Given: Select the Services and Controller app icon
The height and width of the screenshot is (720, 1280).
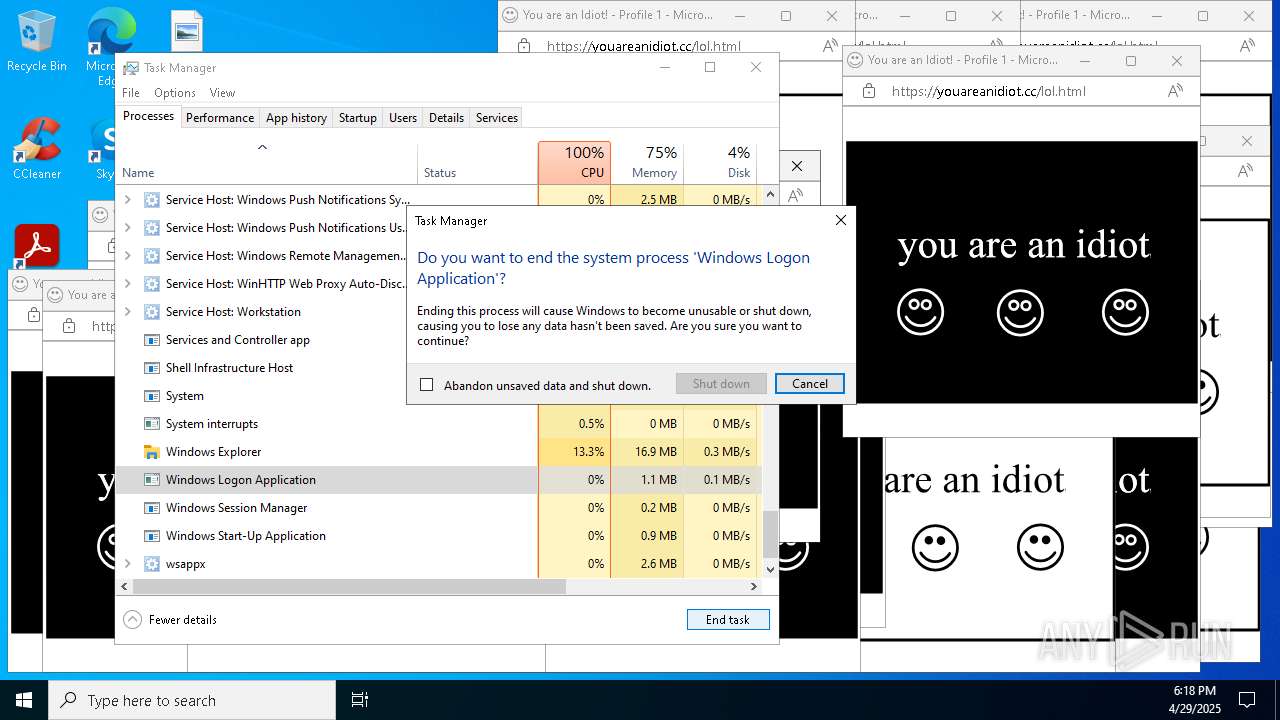Looking at the screenshot, I should click(152, 340).
